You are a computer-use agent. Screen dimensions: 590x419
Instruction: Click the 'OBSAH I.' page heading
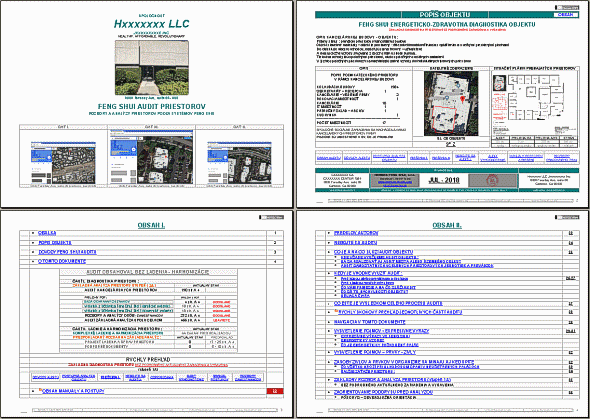tap(151, 225)
